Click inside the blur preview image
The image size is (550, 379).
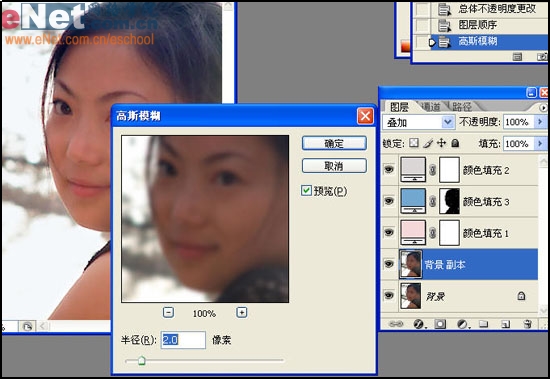click(205, 219)
